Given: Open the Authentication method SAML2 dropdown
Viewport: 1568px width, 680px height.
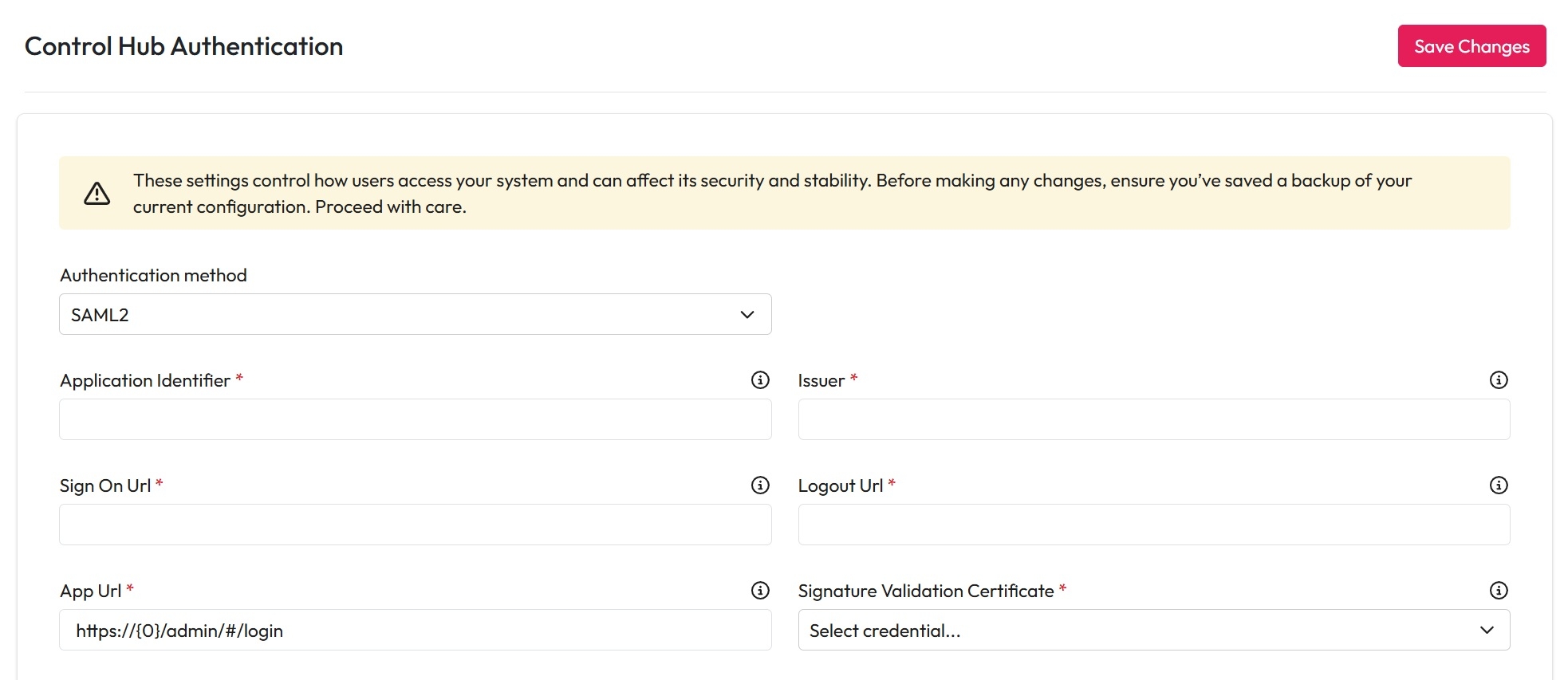Looking at the screenshot, I should (x=415, y=315).
